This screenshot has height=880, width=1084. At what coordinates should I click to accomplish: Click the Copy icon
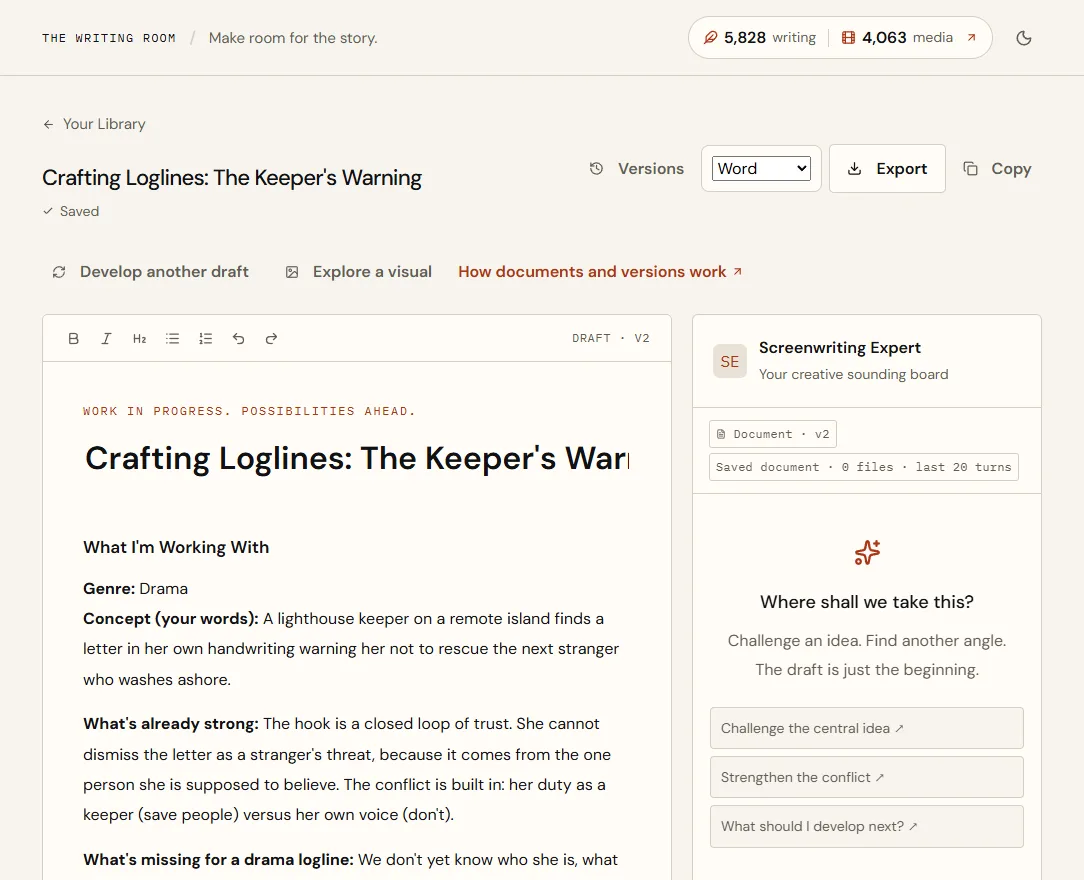(x=971, y=169)
